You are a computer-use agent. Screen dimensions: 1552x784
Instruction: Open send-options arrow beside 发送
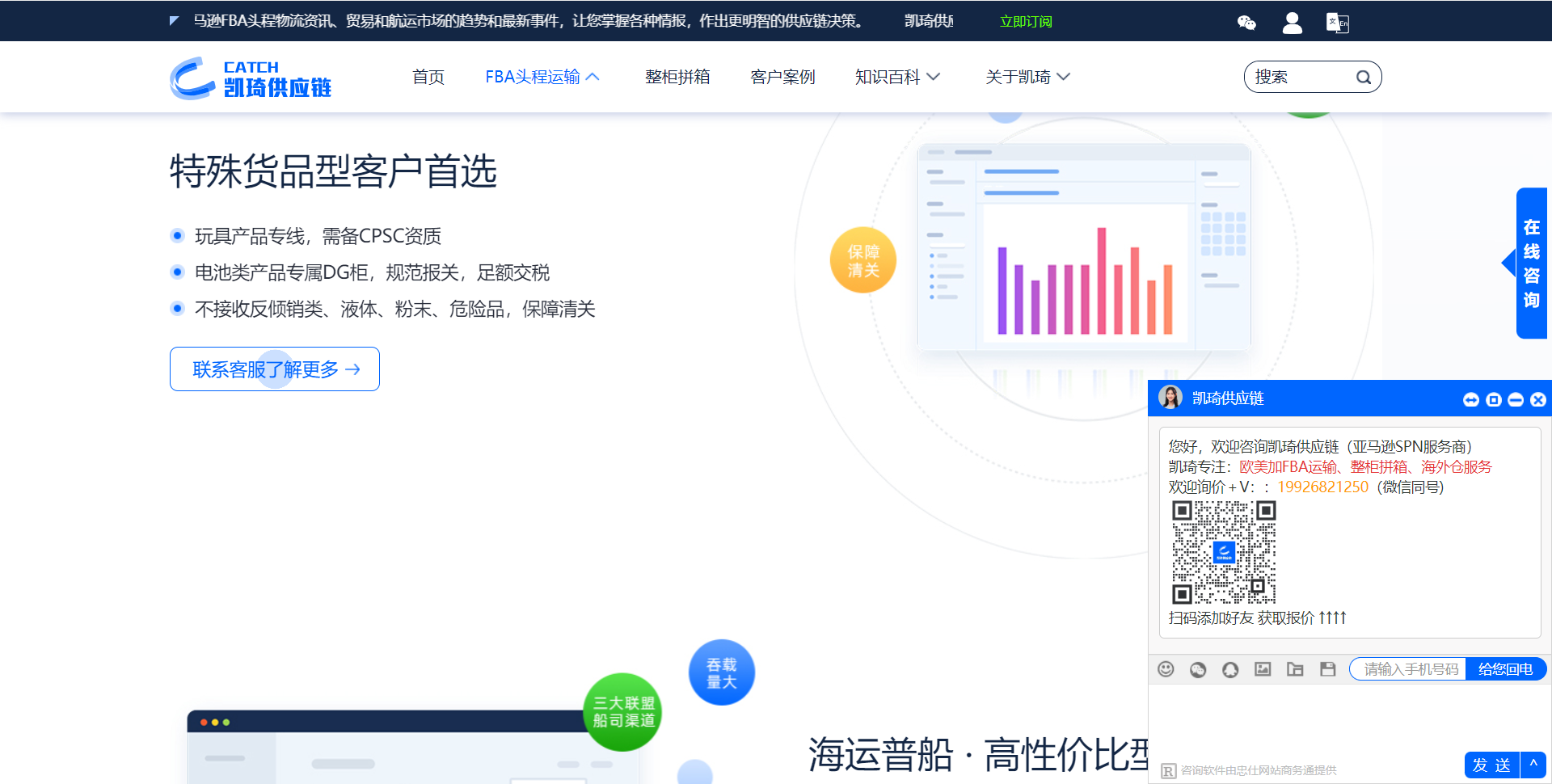point(1533,765)
